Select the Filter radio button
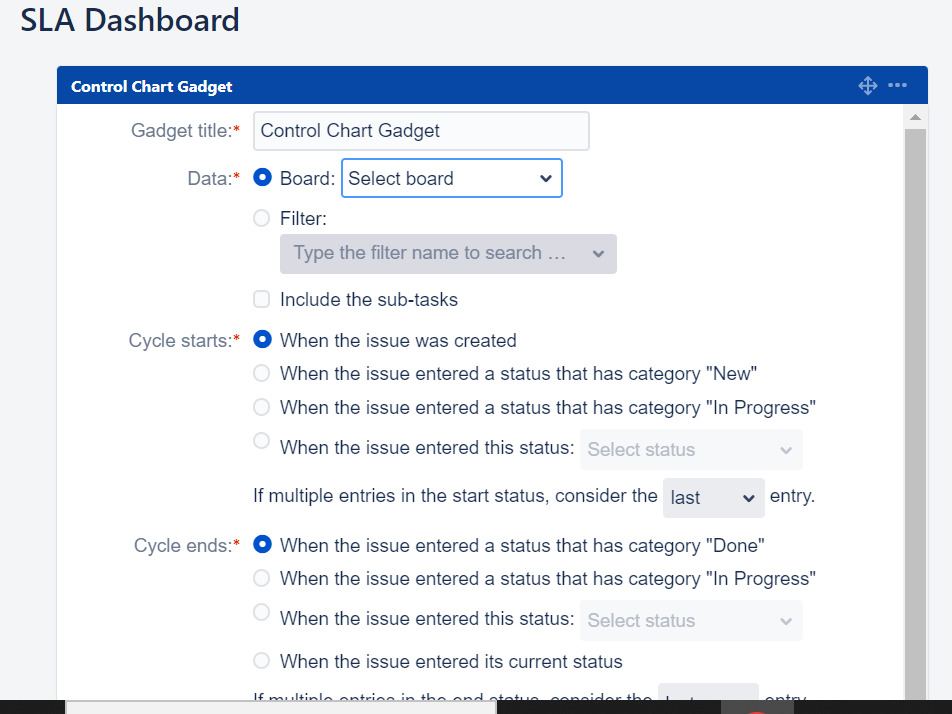The height and width of the screenshot is (714, 952). coord(262,218)
